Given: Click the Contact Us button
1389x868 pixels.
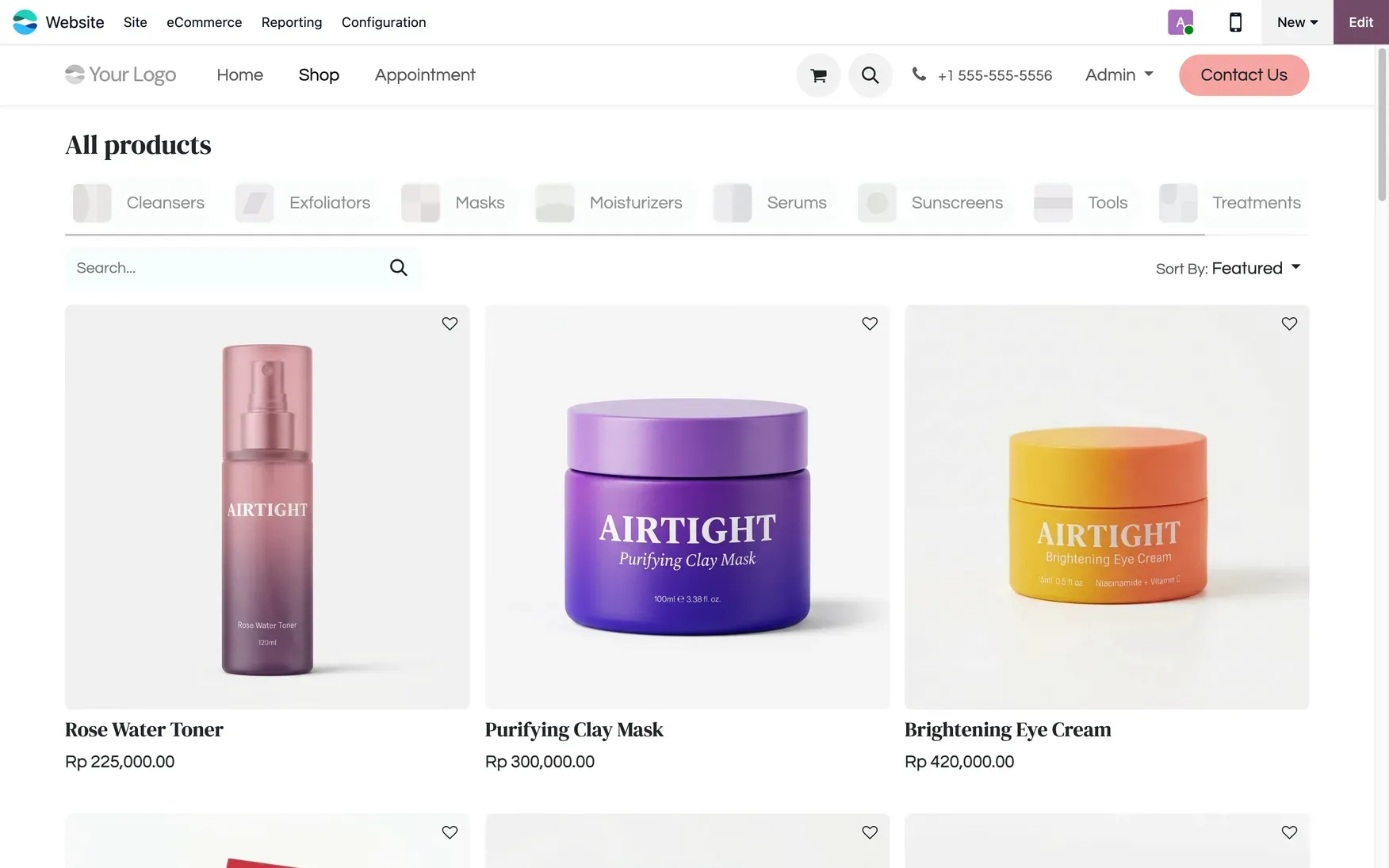Looking at the screenshot, I should [x=1244, y=75].
